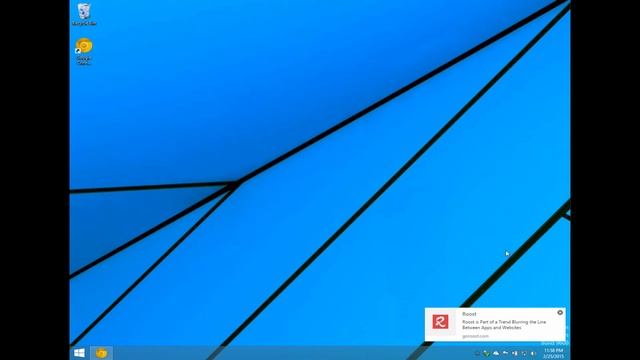Open the Roost notification headline text
The height and width of the screenshot is (360, 640).
tap(504, 324)
